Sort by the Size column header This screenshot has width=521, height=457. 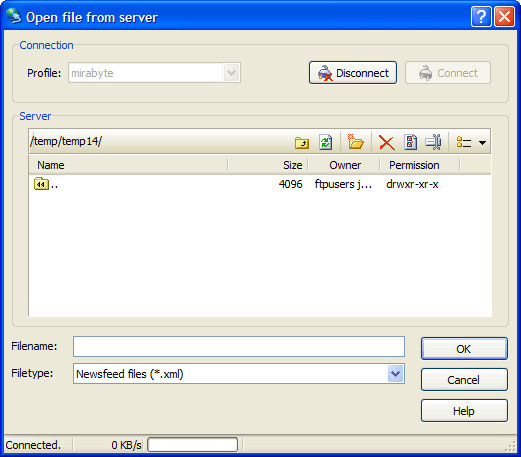[268, 165]
